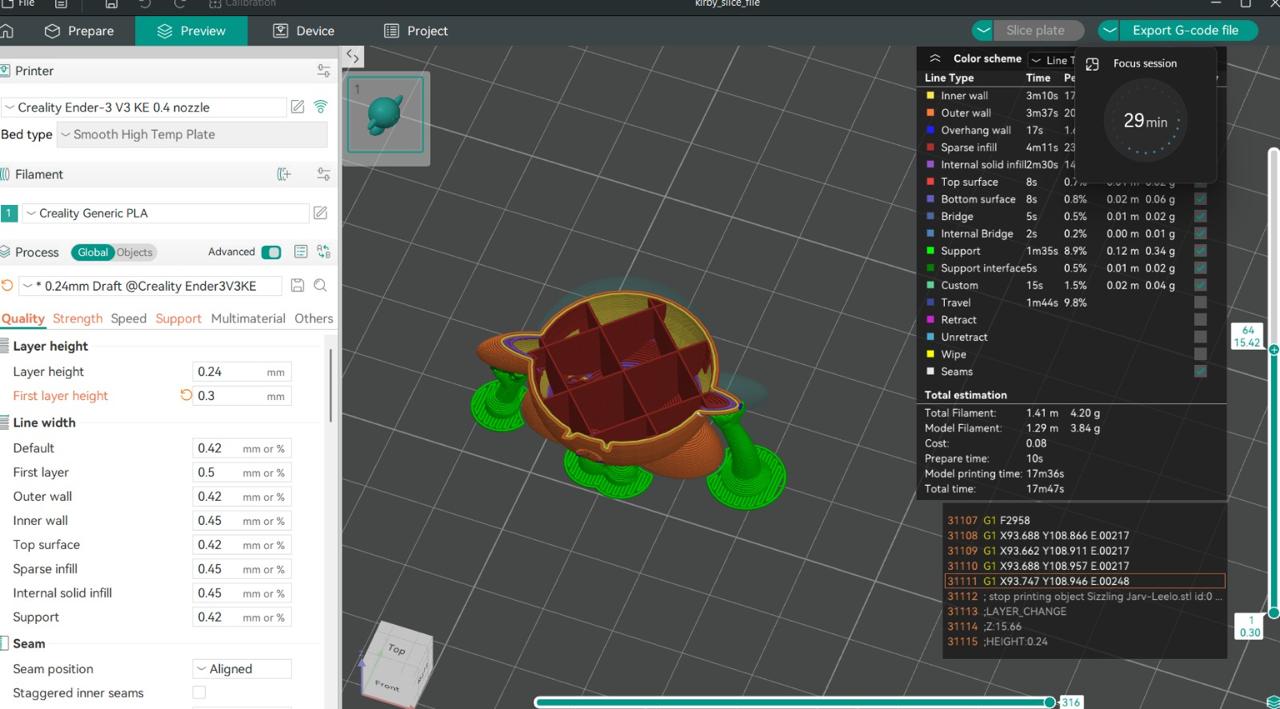Switch to the Prepare tab
The height and width of the screenshot is (709, 1280).
80,31
